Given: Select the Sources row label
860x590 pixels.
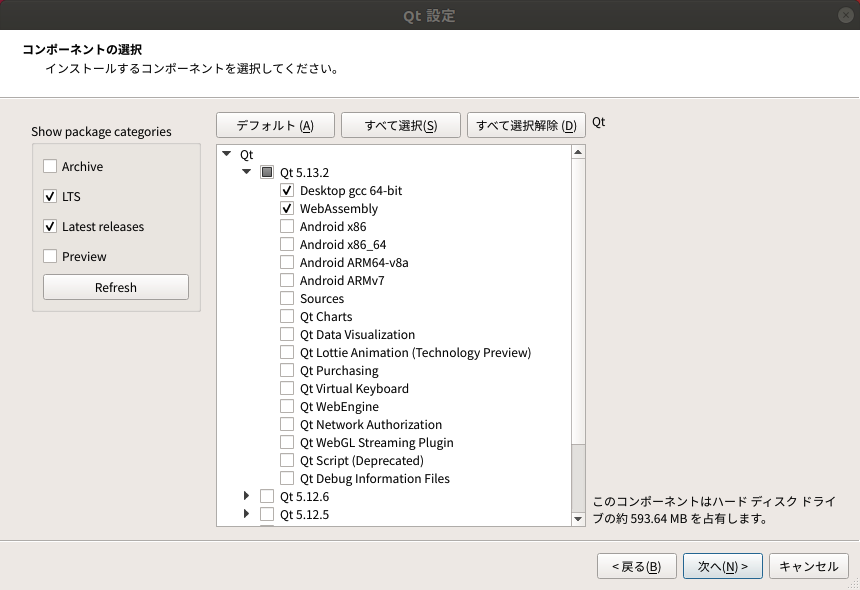Looking at the screenshot, I should [x=322, y=299].
